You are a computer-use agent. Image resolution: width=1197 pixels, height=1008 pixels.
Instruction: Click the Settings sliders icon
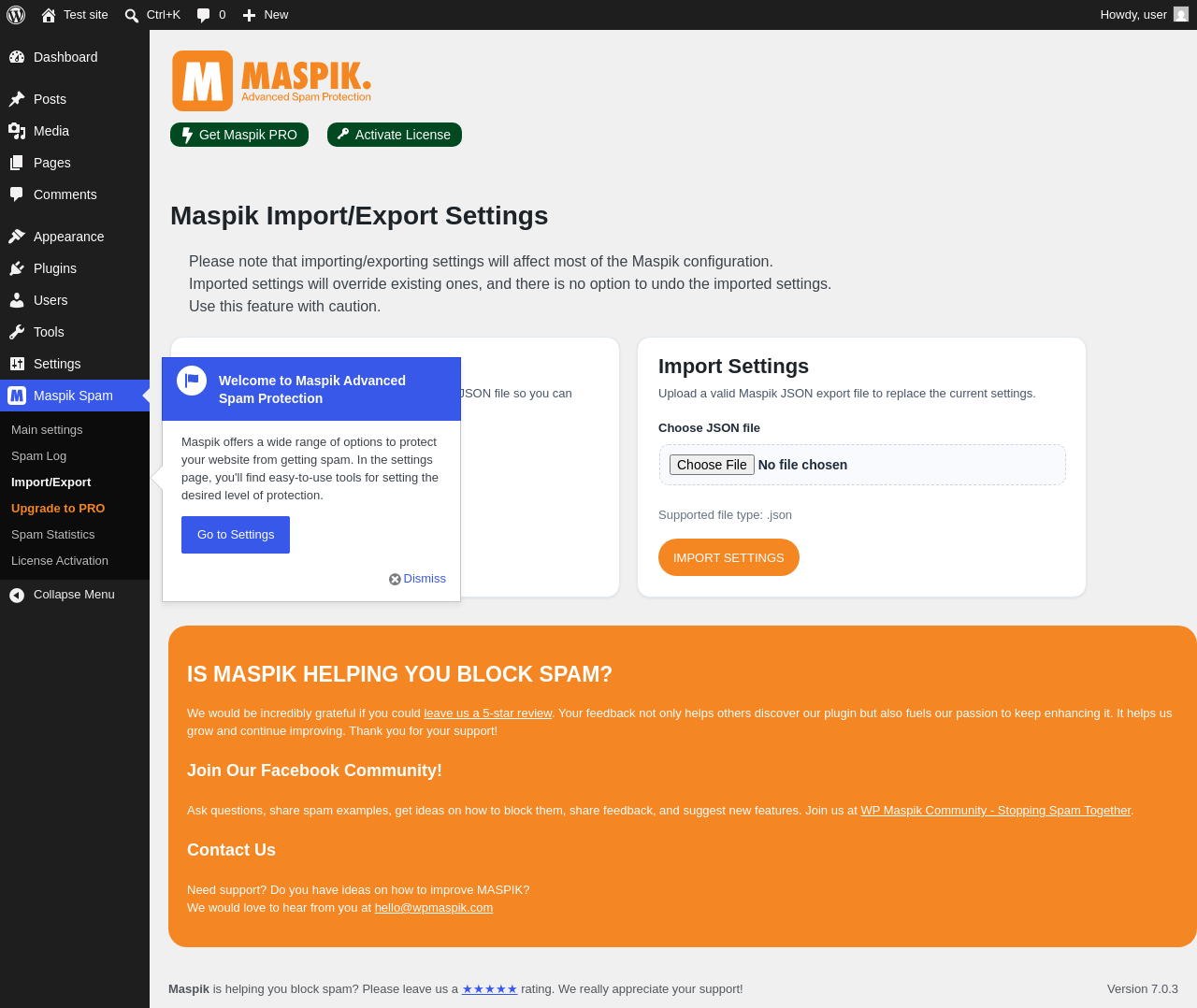17,364
